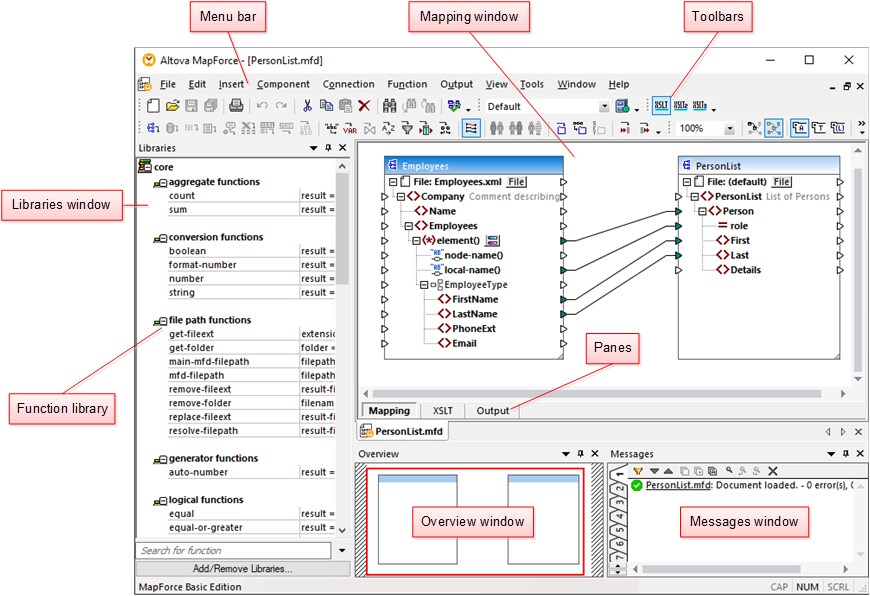Viewport: 870px width, 596px height.
Task: Collapse the EmployeeType node
Action: click(x=424, y=285)
